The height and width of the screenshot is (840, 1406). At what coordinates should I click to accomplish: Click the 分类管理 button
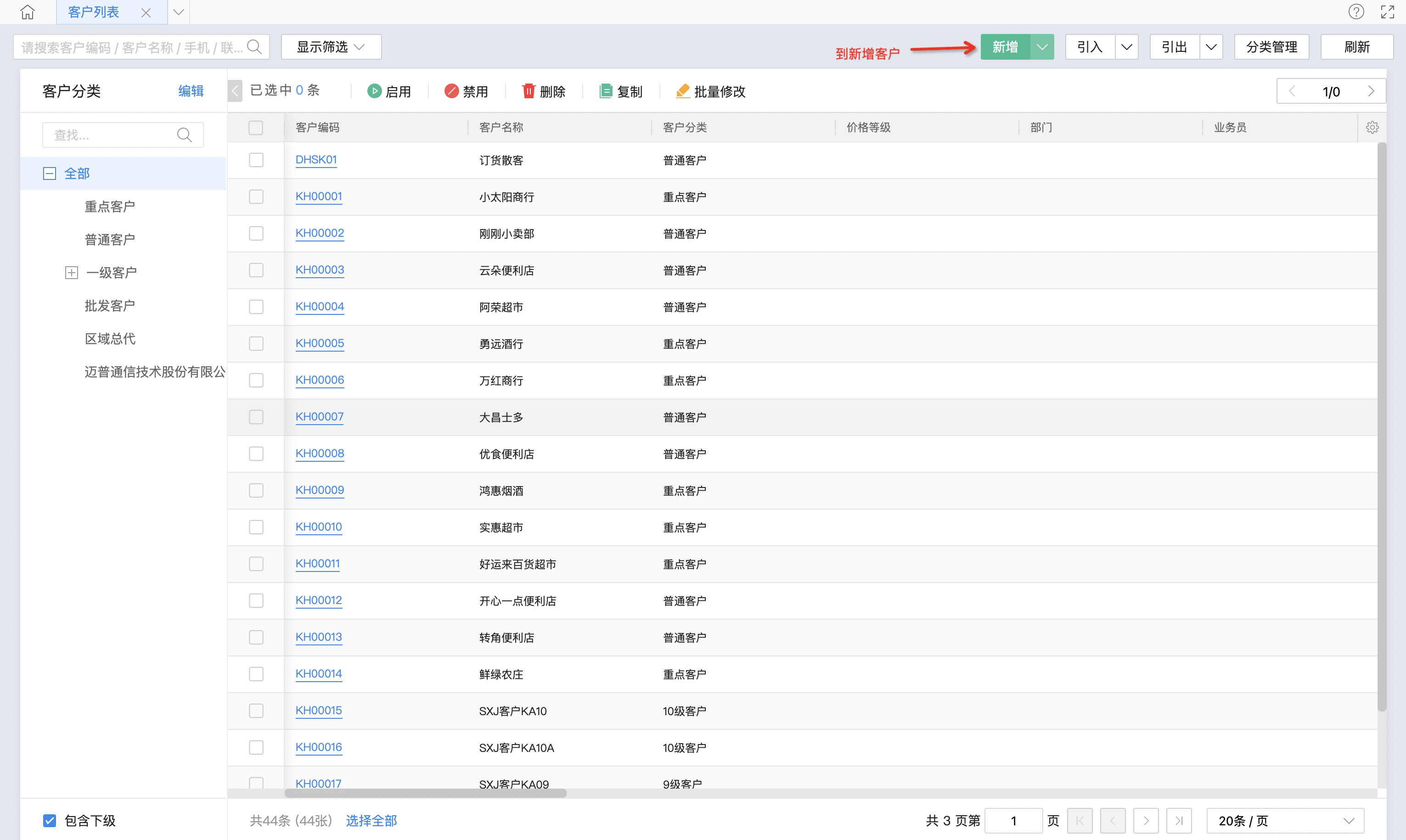click(1271, 47)
